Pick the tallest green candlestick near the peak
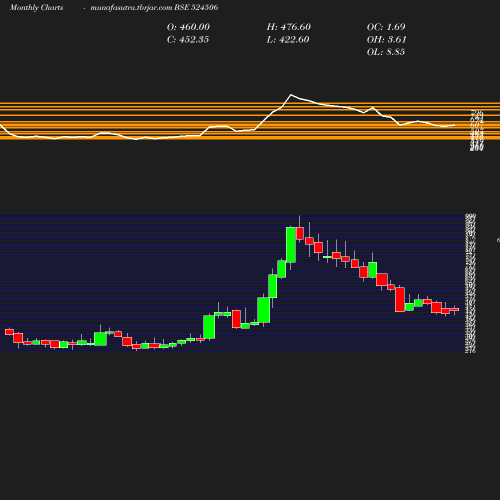This screenshot has height=500, width=500. tap(291, 245)
